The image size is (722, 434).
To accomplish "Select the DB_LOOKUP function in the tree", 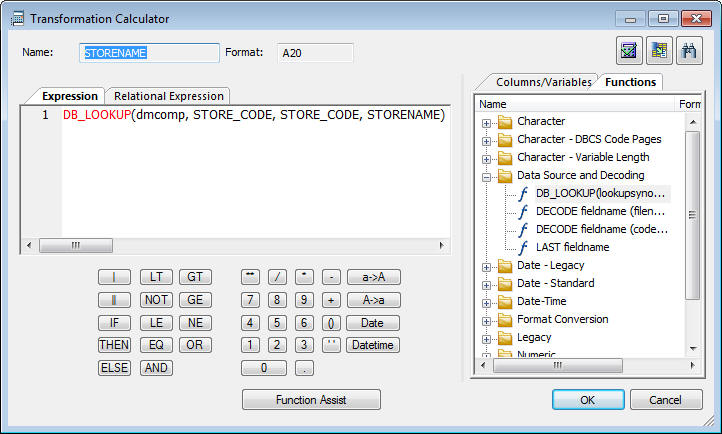I will pyautogui.click(x=600, y=193).
